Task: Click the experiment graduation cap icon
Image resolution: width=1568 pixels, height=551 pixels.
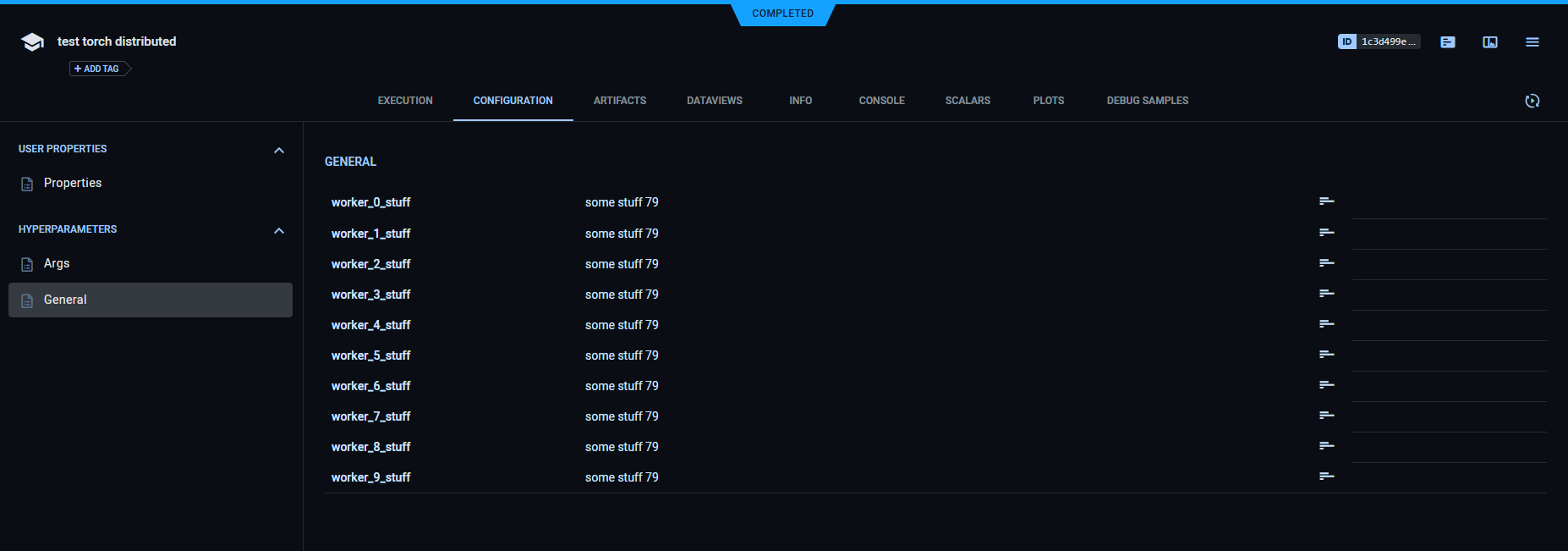Action: [32, 42]
